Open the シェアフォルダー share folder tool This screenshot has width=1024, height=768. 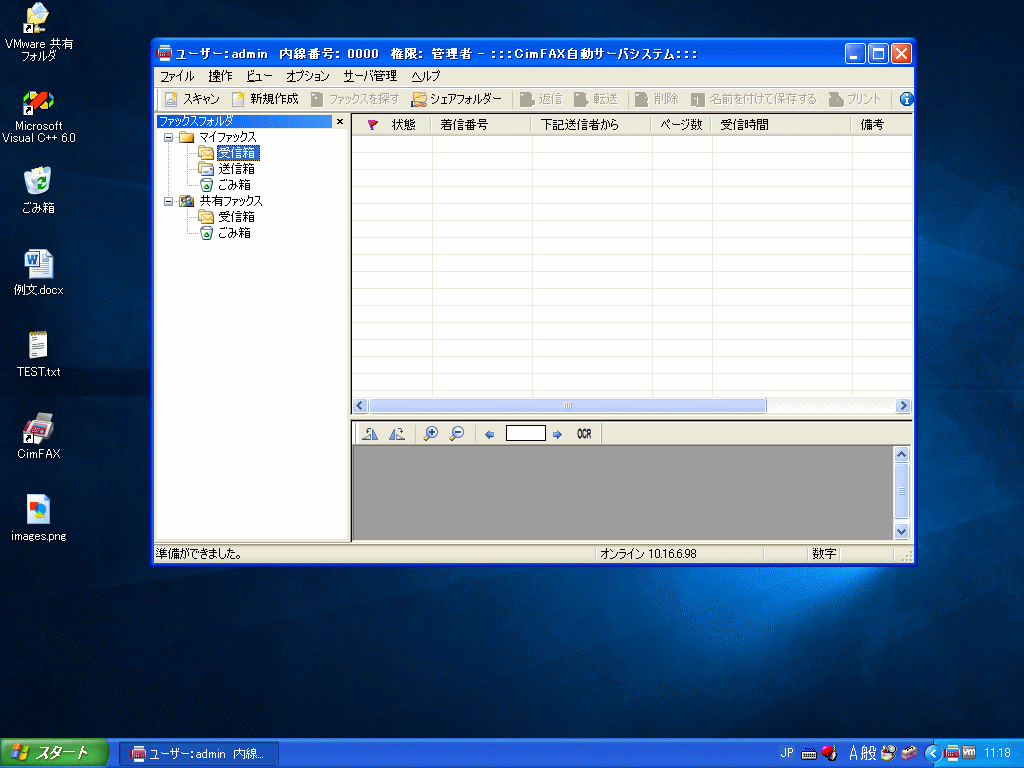click(x=456, y=99)
